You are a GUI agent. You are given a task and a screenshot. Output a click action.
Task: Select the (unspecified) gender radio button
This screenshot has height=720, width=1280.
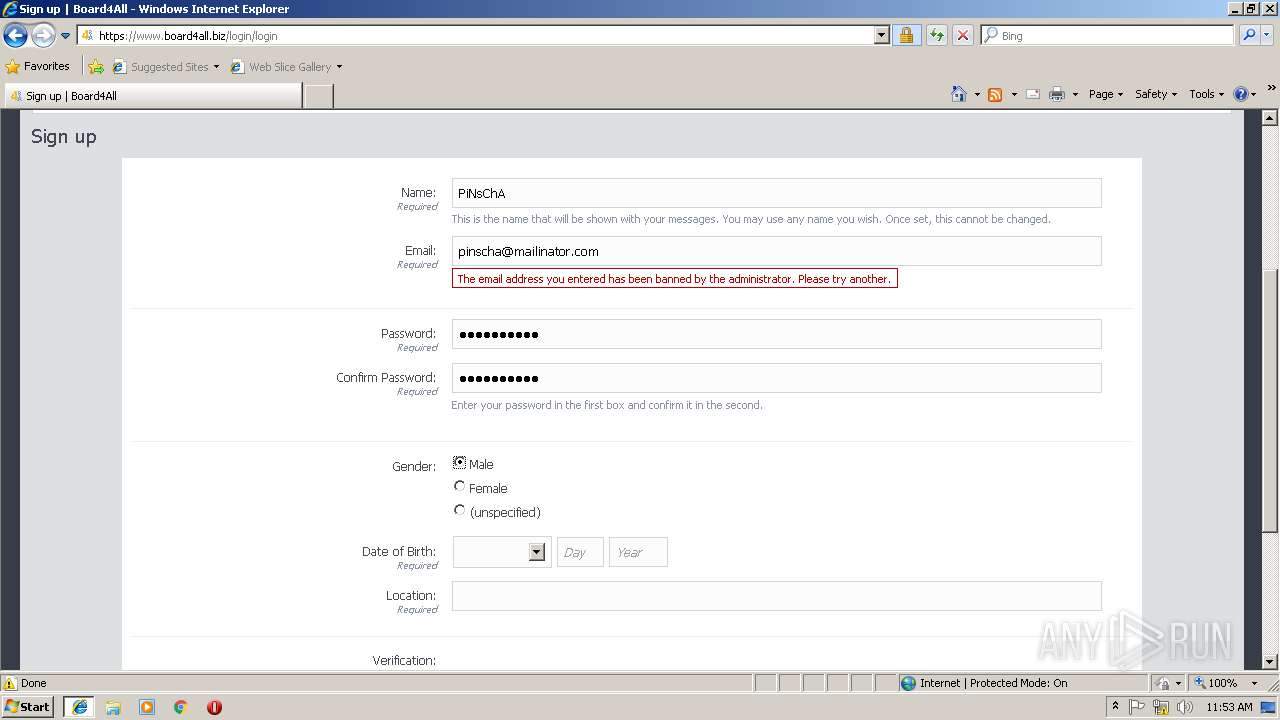point(460,511)
